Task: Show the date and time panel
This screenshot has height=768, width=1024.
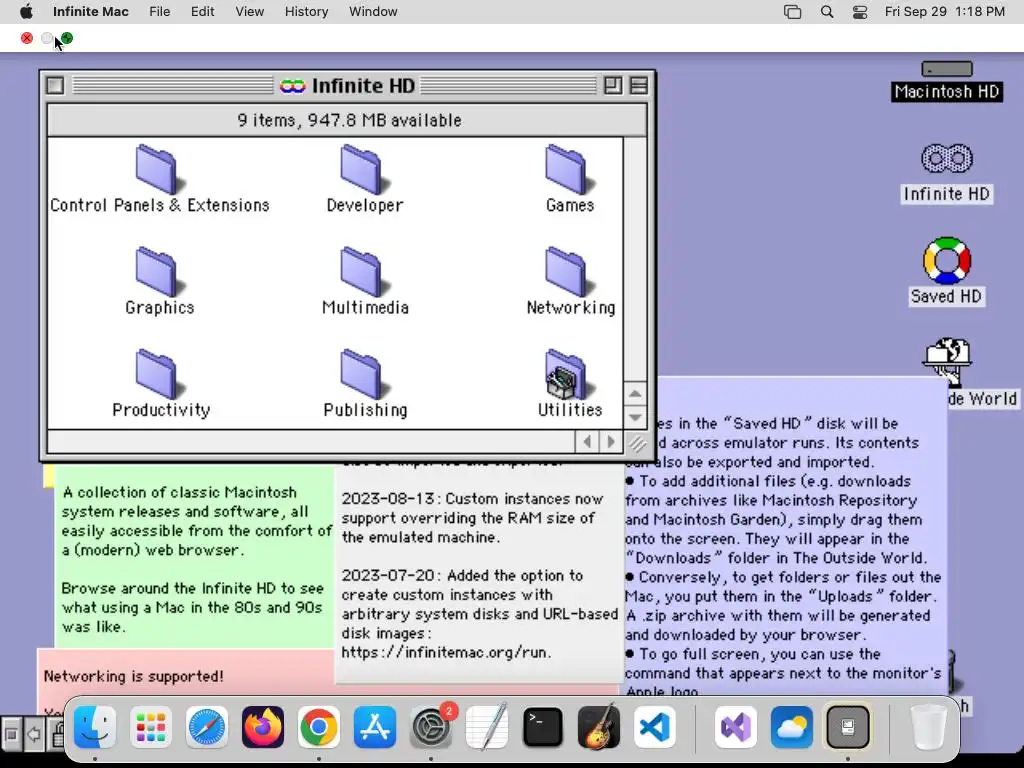Action: pyautogui.click(x=944, y=12)
